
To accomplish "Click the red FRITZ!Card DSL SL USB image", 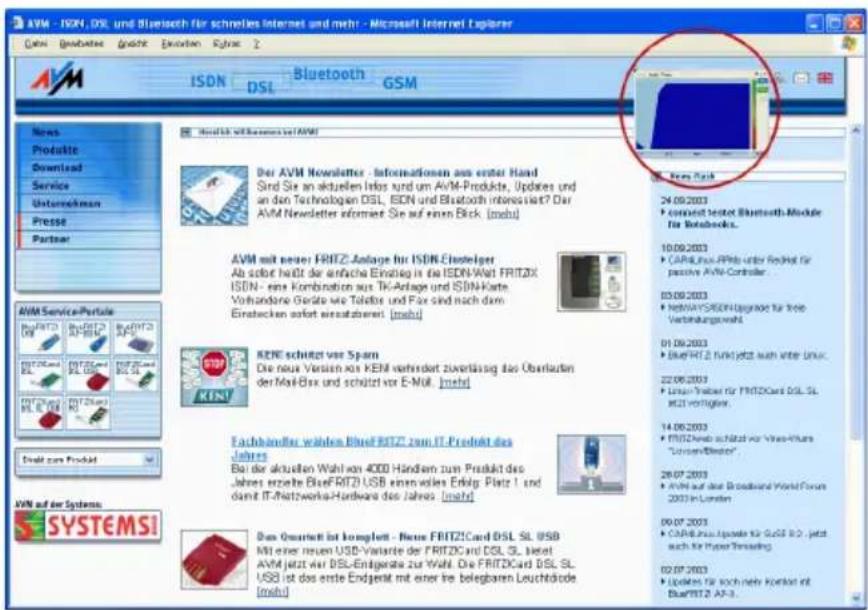I will pyautogui.click(x=214, y=560).
